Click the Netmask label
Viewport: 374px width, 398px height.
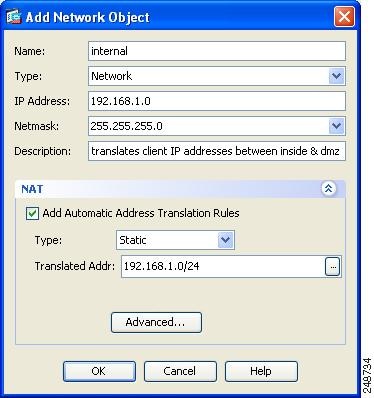(37, 126)
